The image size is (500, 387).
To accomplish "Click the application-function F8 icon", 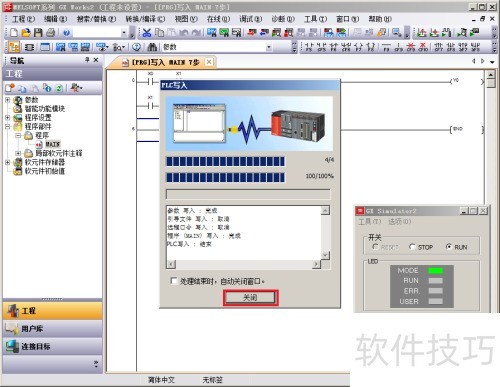I will tap(371, 47).
